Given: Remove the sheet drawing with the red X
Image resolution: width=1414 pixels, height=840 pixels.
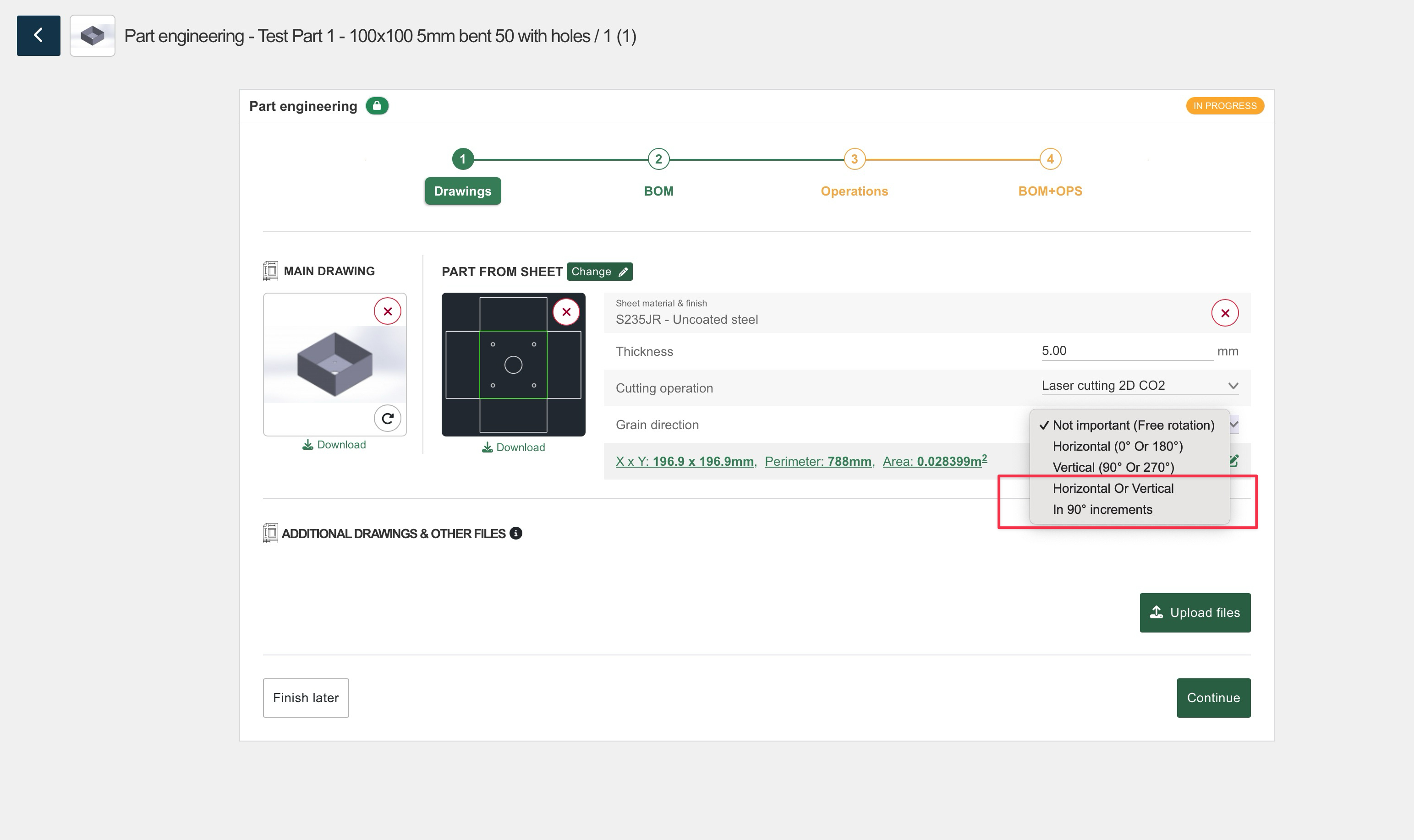Looking at the screenshot, I should click(566, 312).
